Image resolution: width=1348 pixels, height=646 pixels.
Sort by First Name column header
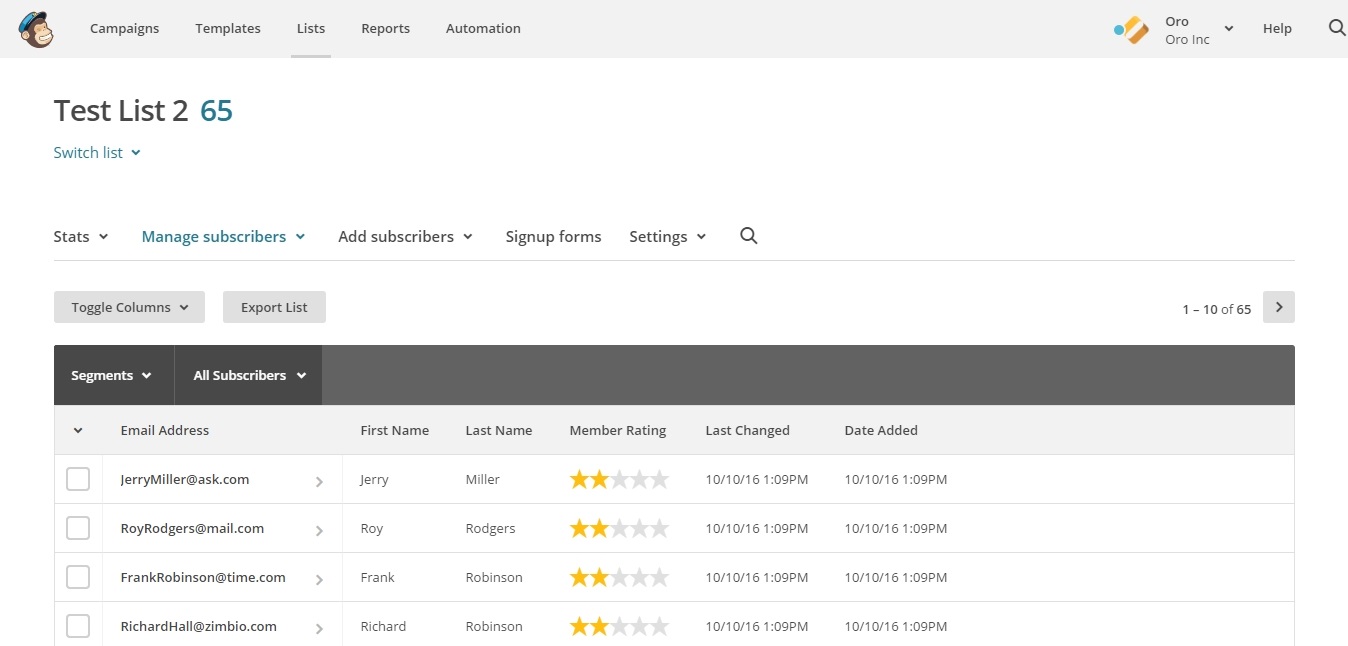click(394, 430)
